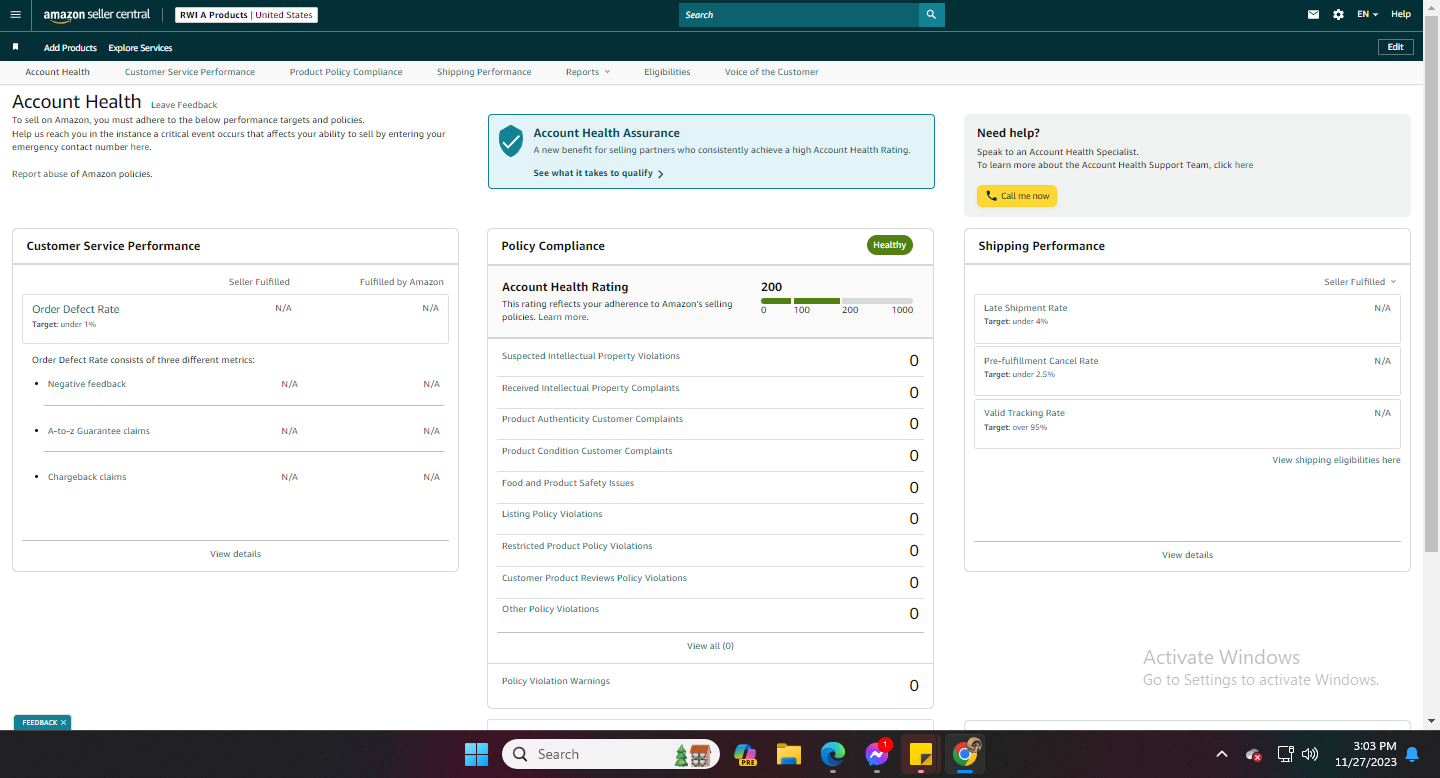This screenshot has height=778, width=1440.
Task: Open the Eligibilities tab
Action: 667,72
